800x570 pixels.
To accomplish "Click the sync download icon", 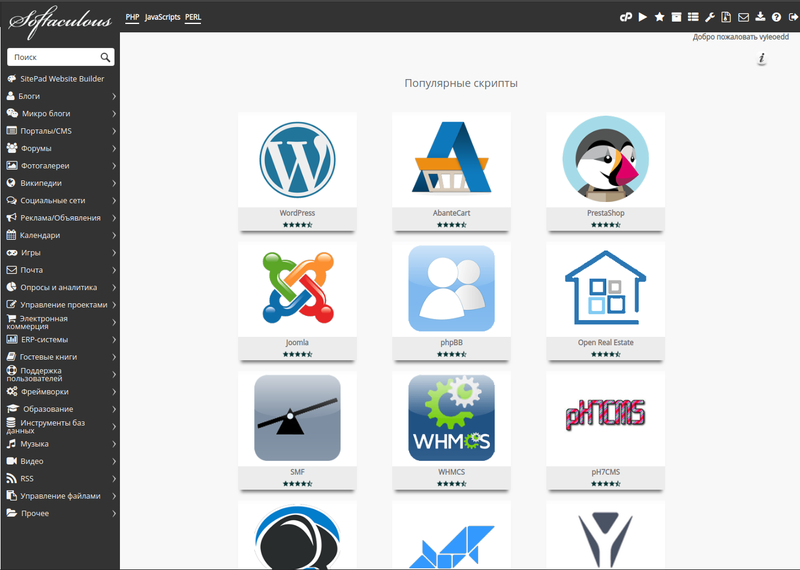I will 760,17.
